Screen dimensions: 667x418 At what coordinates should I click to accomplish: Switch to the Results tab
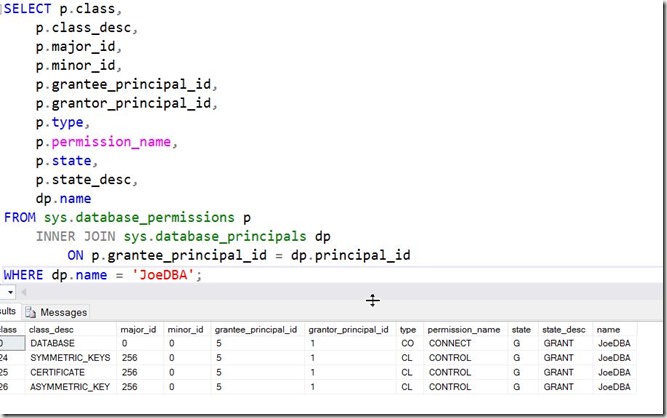[8, 312]
